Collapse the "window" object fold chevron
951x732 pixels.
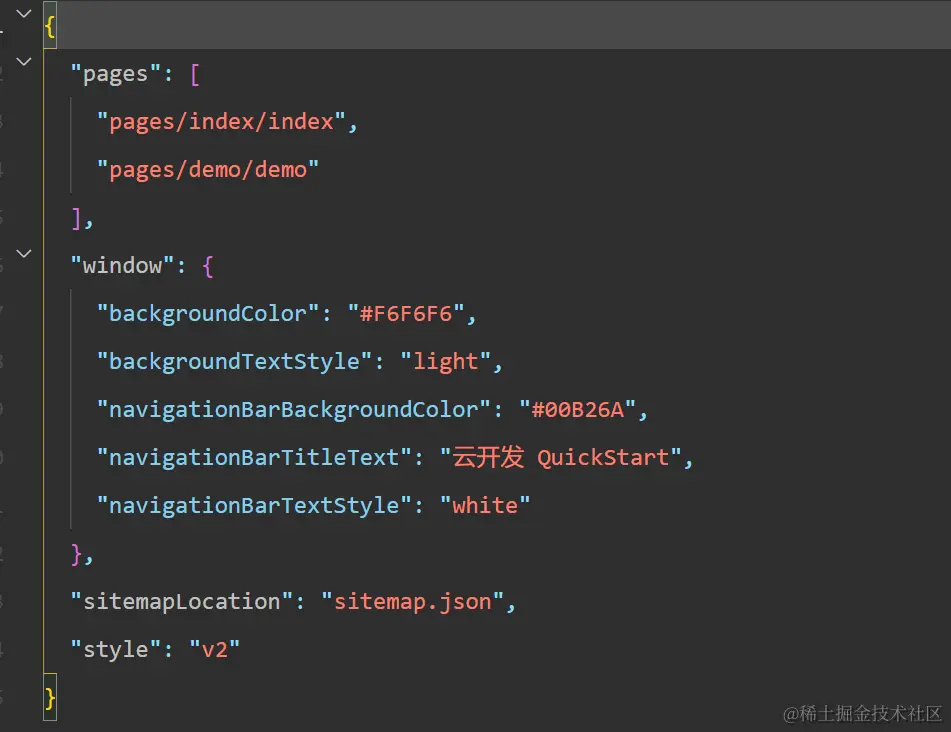(24, 254)
